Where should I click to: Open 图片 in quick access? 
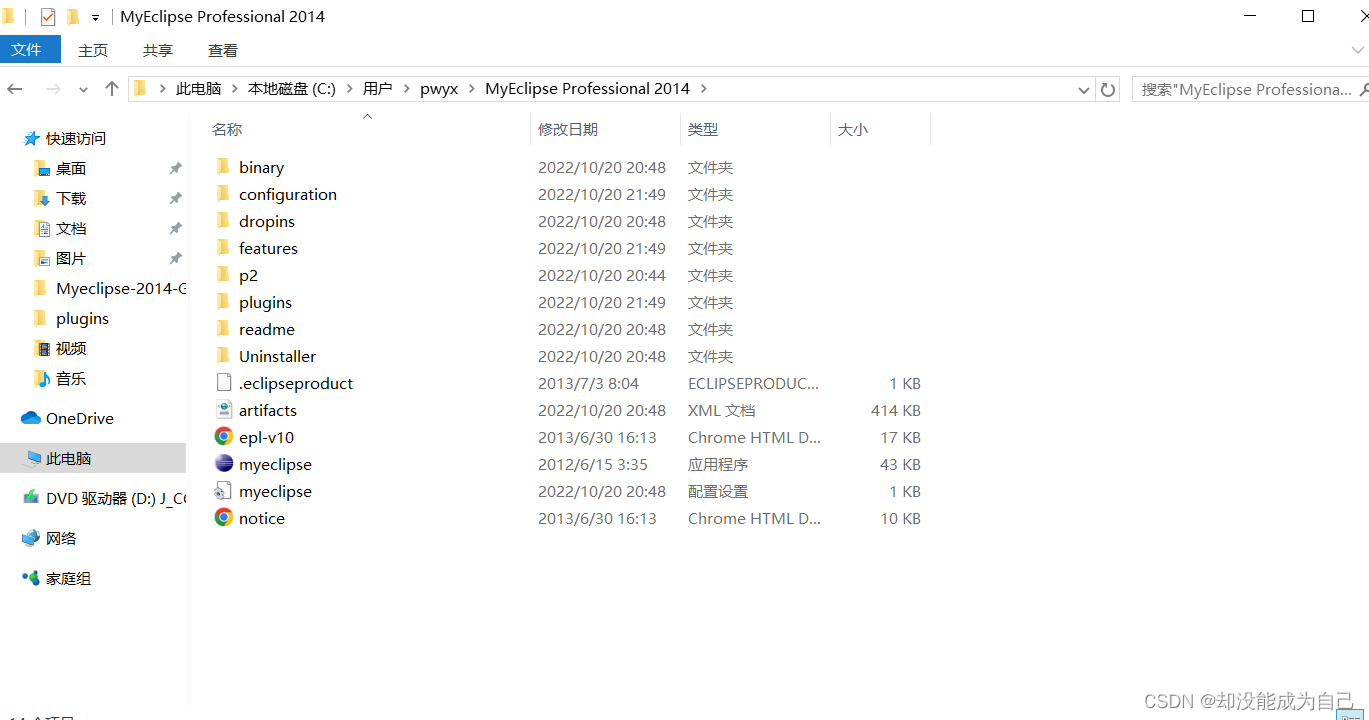coord(71,258)
